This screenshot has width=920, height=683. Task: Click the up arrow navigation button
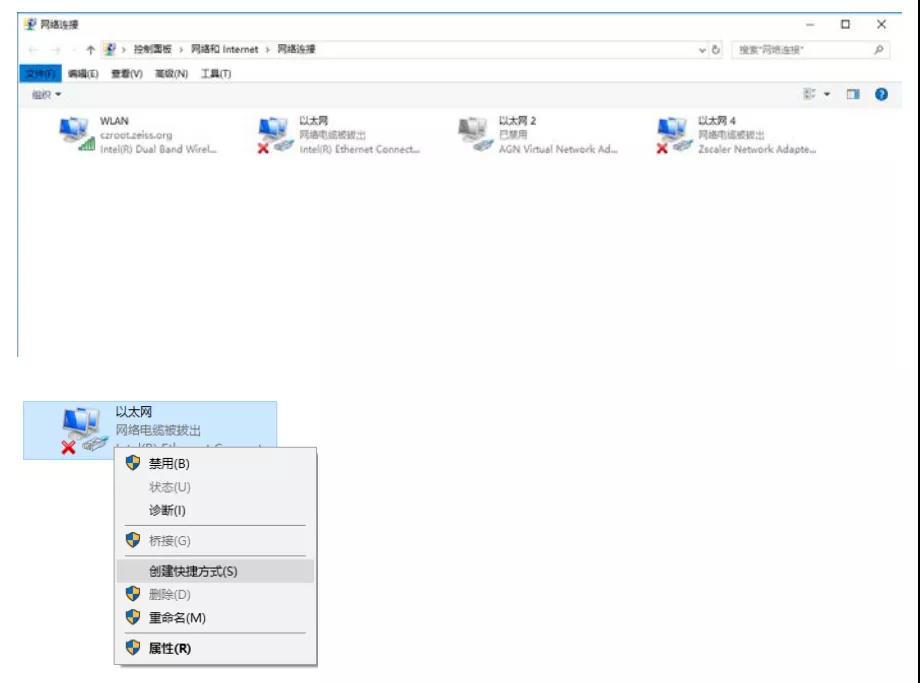90,50
